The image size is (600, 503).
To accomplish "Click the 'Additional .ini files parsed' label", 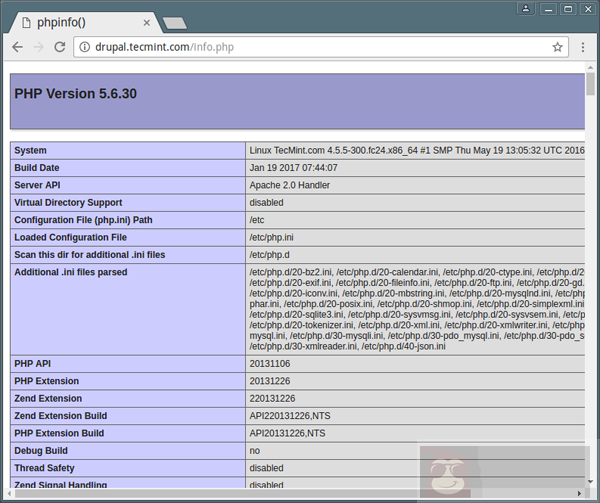I will pos(71,272).
